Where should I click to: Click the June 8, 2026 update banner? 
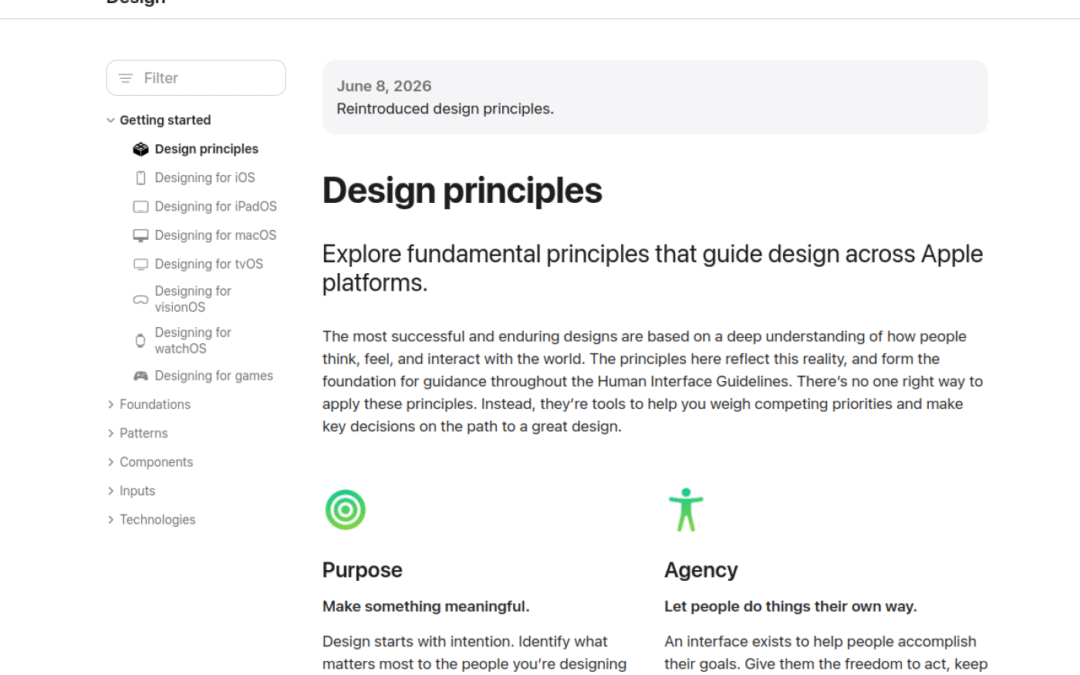(655, 97)
